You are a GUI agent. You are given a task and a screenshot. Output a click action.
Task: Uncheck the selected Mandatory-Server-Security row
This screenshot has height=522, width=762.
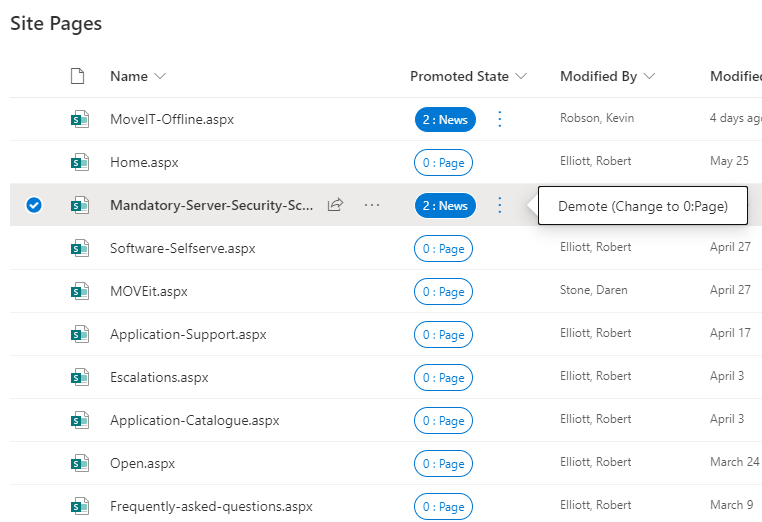pyautogui.click(x=34, y=205)
